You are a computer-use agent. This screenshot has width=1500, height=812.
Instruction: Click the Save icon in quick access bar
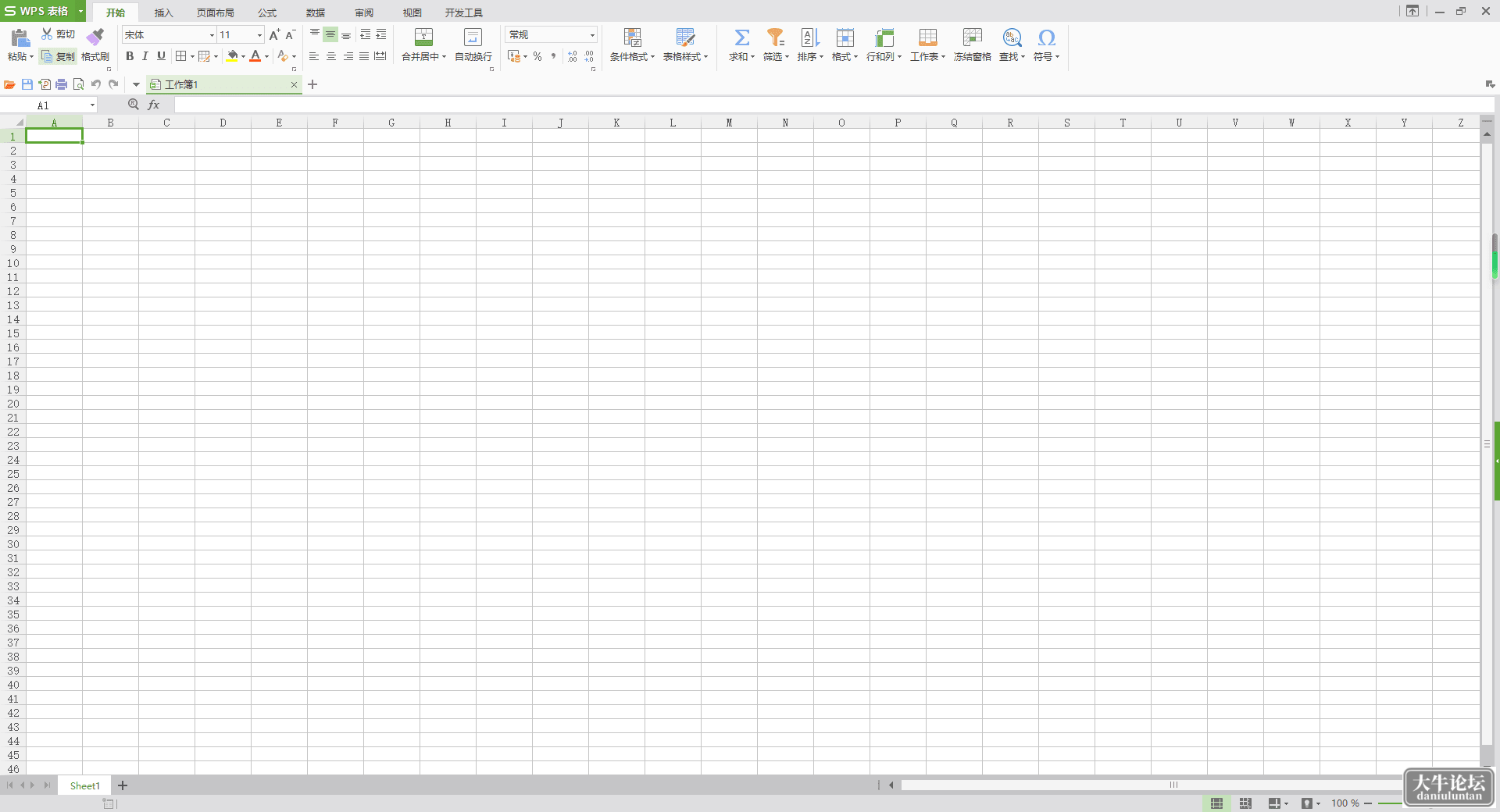coord(27,84)
